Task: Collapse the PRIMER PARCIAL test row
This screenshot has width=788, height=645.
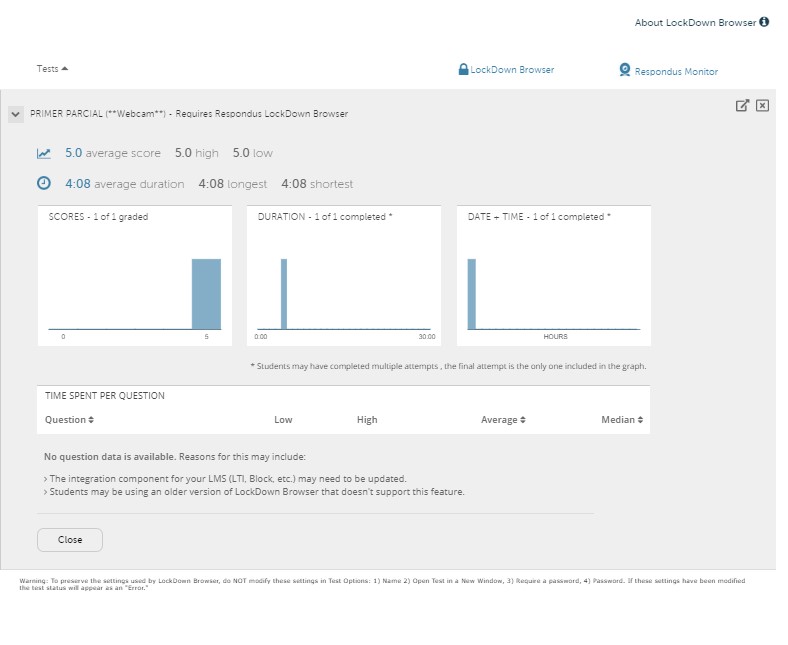Action: click(15, 115)
